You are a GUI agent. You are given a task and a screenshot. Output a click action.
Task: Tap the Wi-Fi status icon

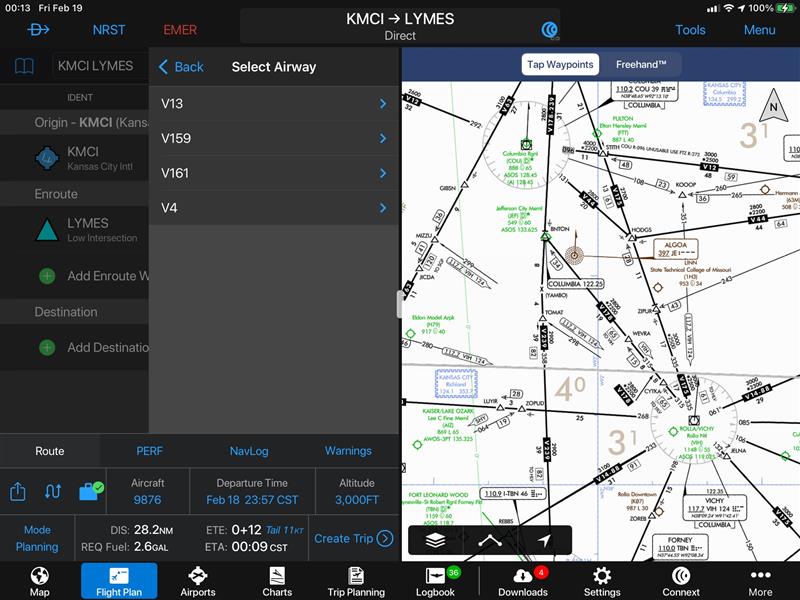tap(729, 8)
